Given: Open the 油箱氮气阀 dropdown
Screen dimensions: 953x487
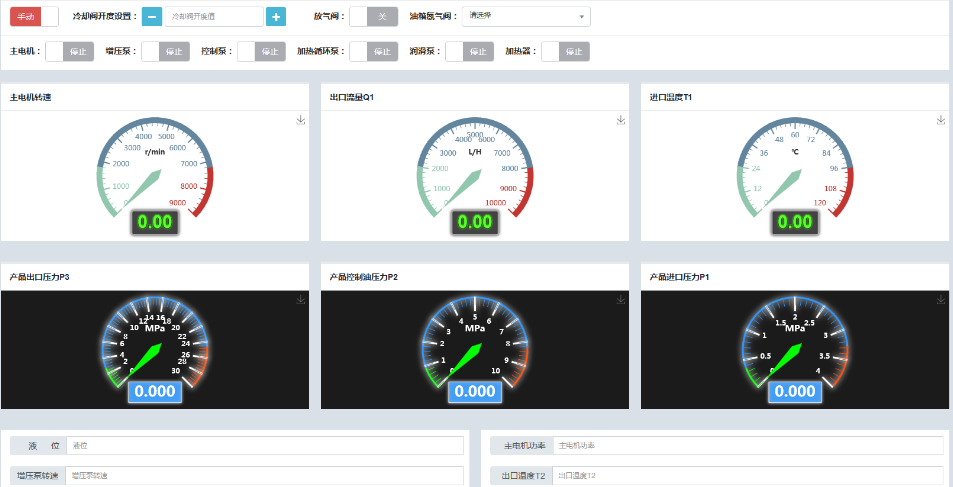Looking at the screenshot, I should (x=526, y=17).
